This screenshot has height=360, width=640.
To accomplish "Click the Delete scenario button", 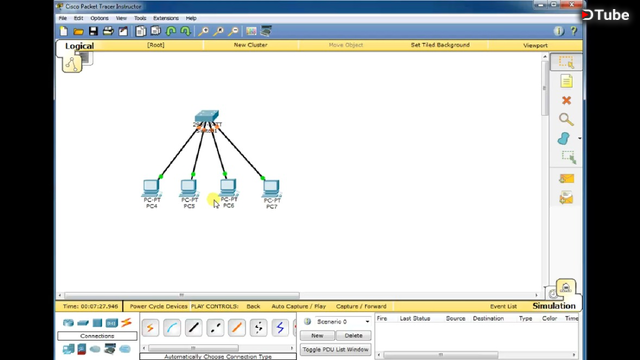I will (x=353, y=336).
